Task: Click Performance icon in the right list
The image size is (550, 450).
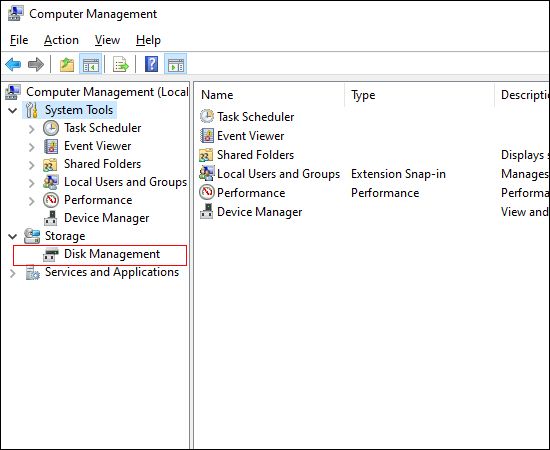Action: click(207, 193)
